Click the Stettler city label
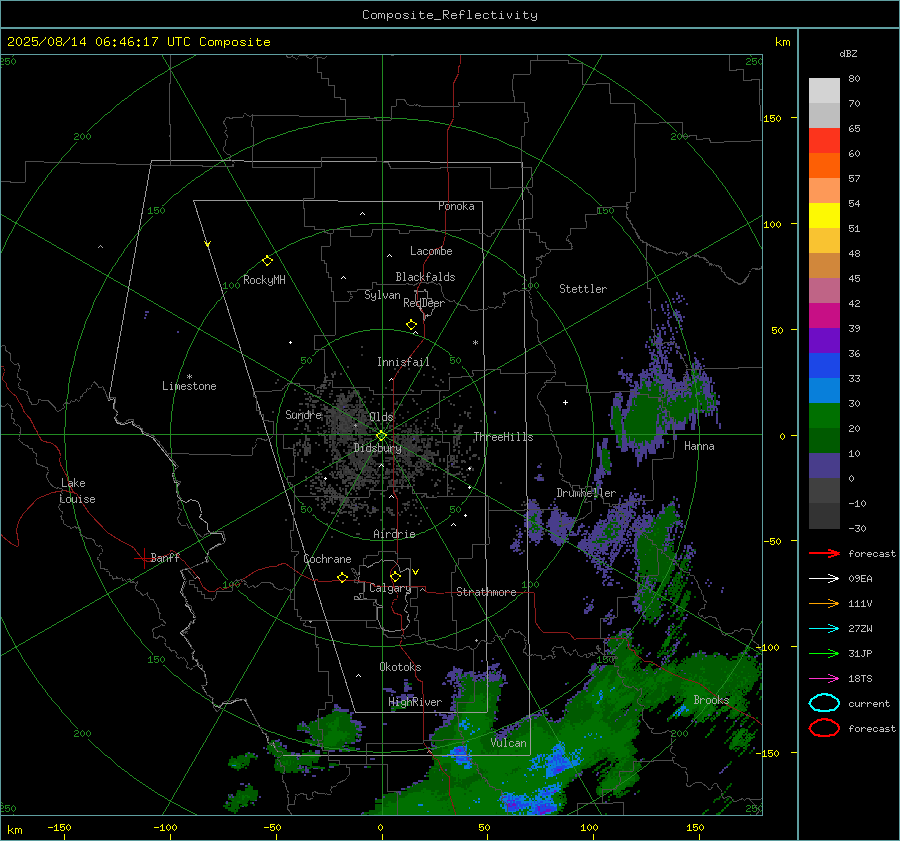This screenshot has height=841, width=900. pyautogui.click(x=583, y=289)
